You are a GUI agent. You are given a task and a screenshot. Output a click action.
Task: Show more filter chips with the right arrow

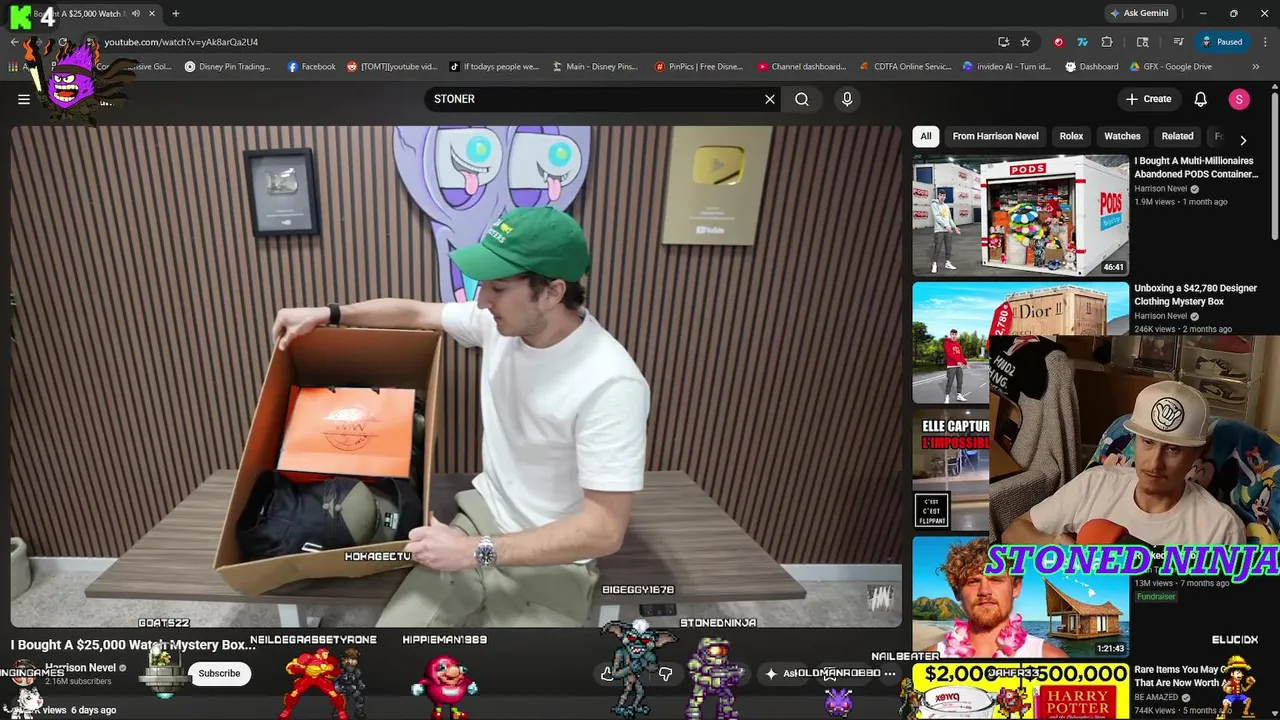[x=1243, y=140]
